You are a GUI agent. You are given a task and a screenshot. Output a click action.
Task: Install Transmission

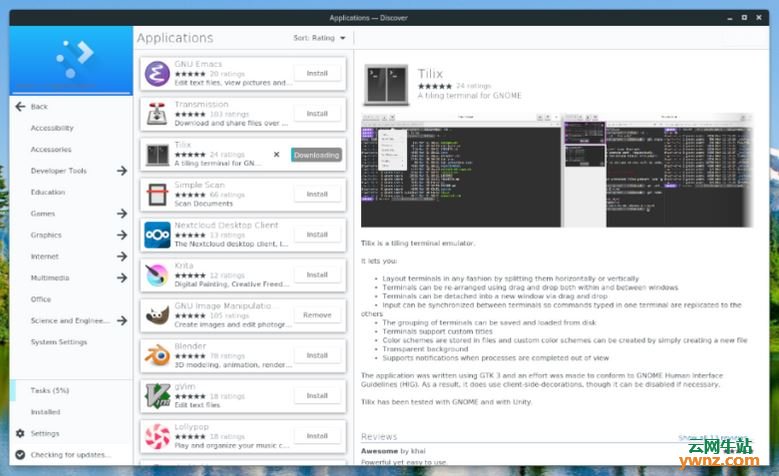(x=317, y=113)
